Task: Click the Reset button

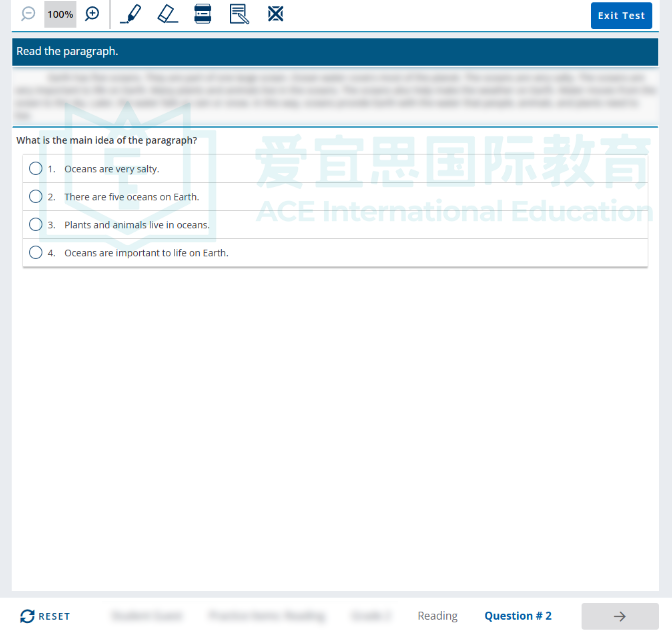Action: coord(45,616)
